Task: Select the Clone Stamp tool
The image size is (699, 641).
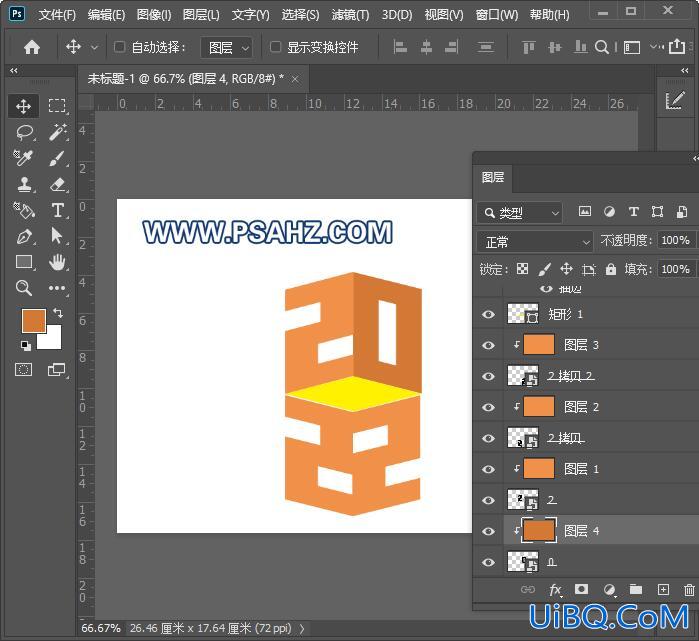Action: (24, 184)
